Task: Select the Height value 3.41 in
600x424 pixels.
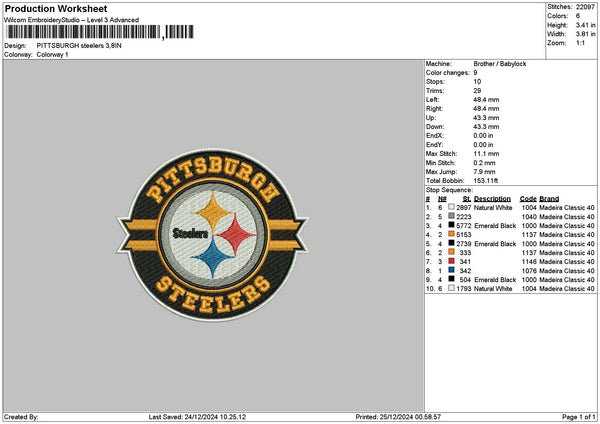Action: (x=585, y=25)
